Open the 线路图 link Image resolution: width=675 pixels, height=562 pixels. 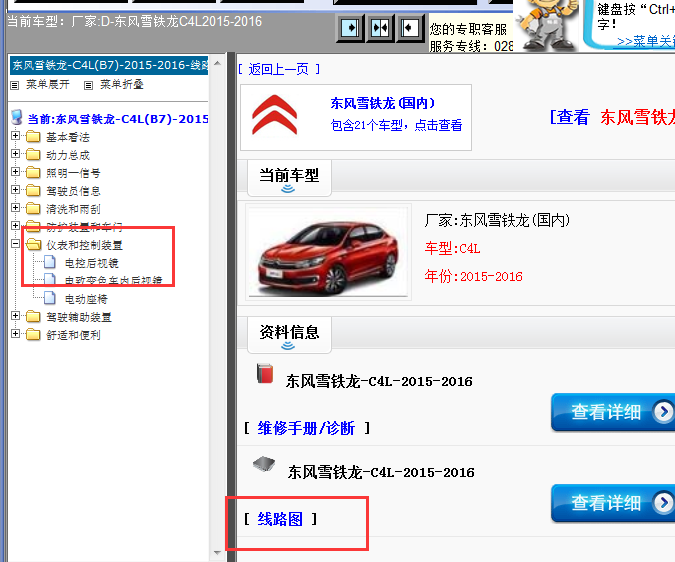(280, 519)
